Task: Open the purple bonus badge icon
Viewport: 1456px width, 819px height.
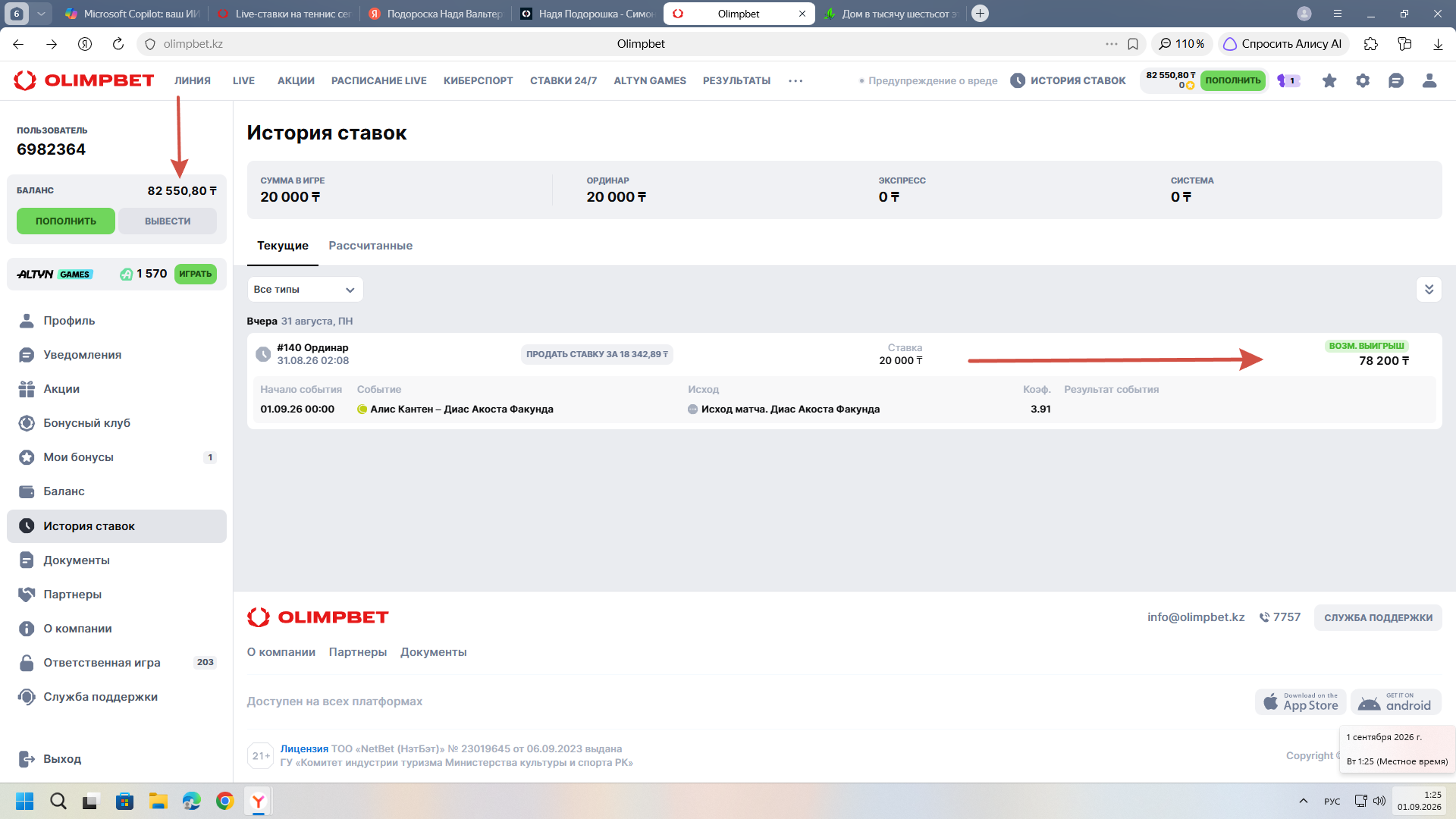Action: tap(1288, 80)
